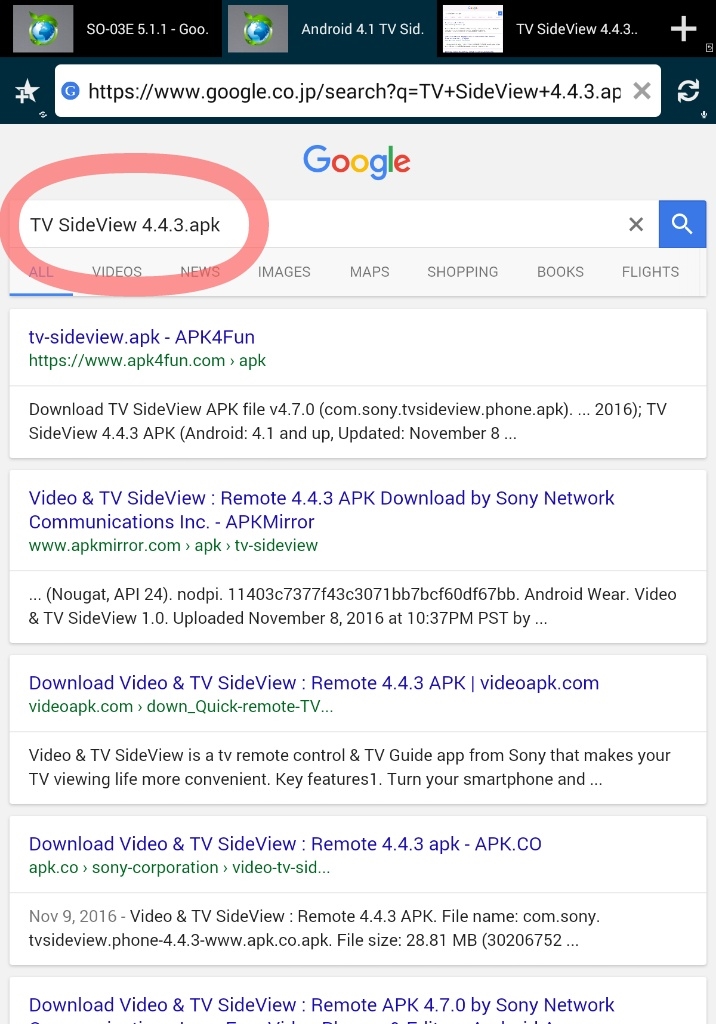
Task: Click the address bar URL field
Action: click(x=357, y=91)
